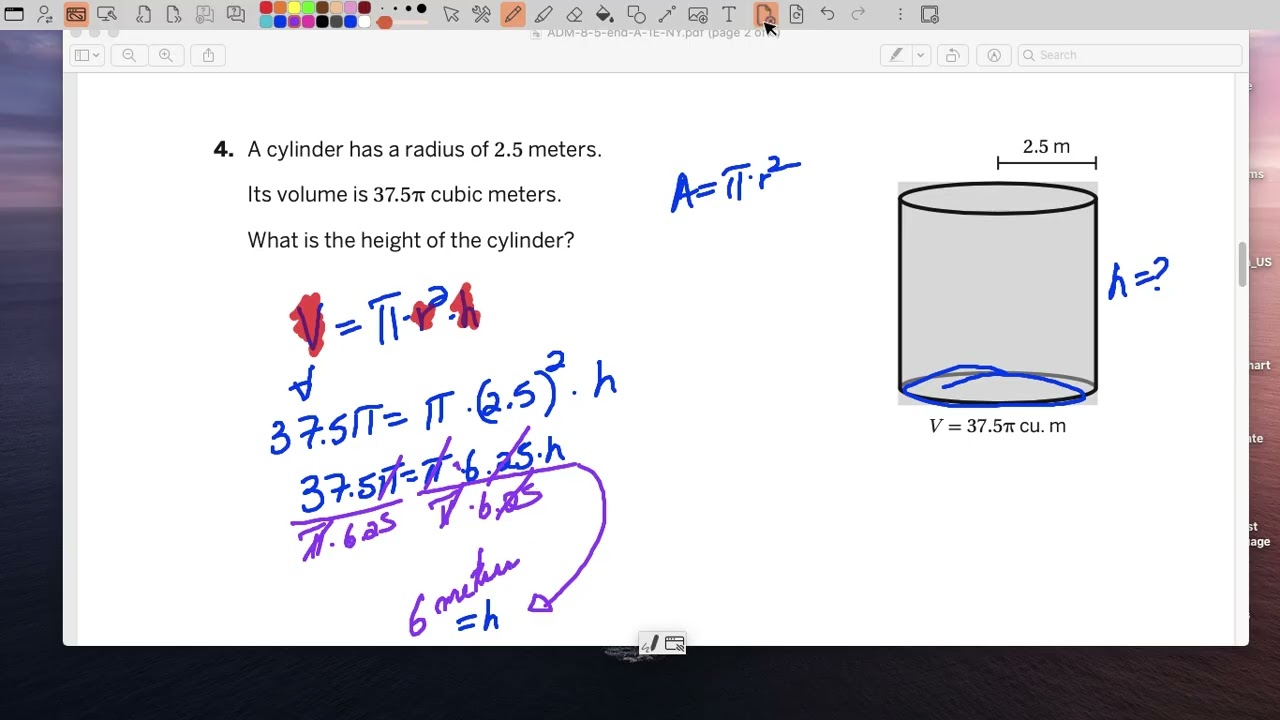Choose the smallest pen dot size
The width and height of the screenshot is (1280, 720).
click(382, 8)
